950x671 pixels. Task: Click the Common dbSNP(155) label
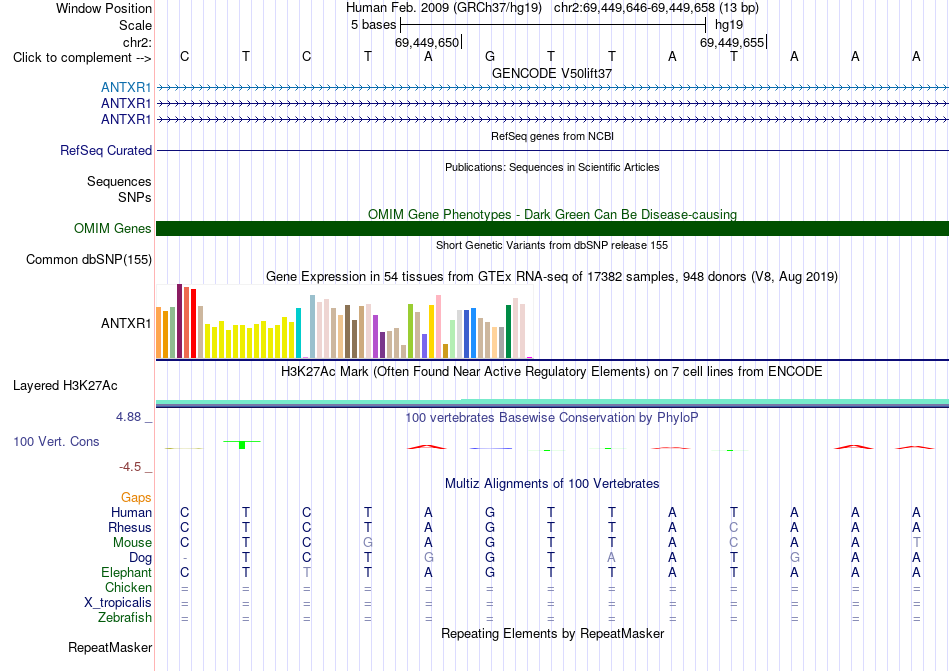click(89, 259)
